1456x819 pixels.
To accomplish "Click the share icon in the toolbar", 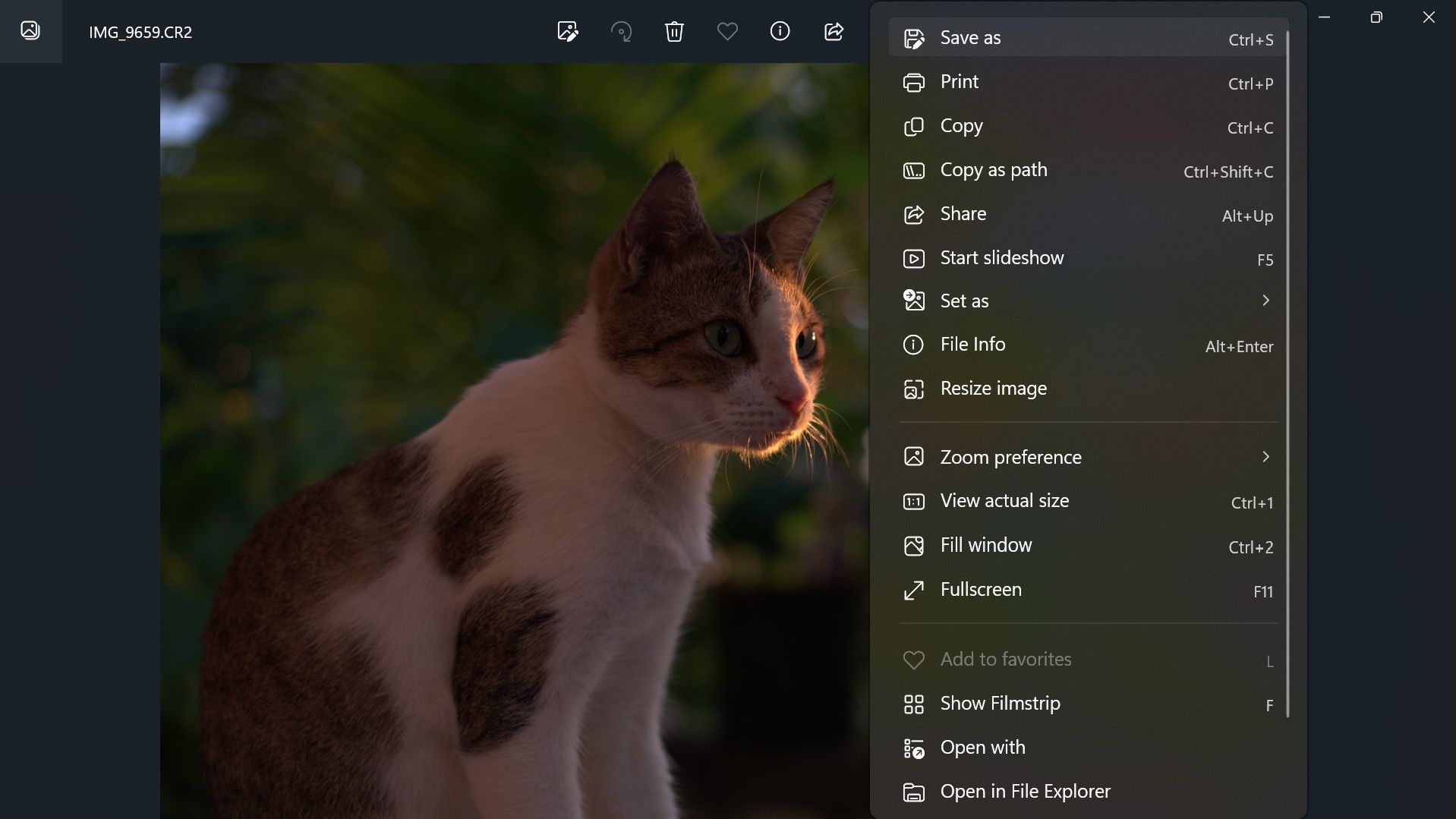I will [x=834, y=31].
